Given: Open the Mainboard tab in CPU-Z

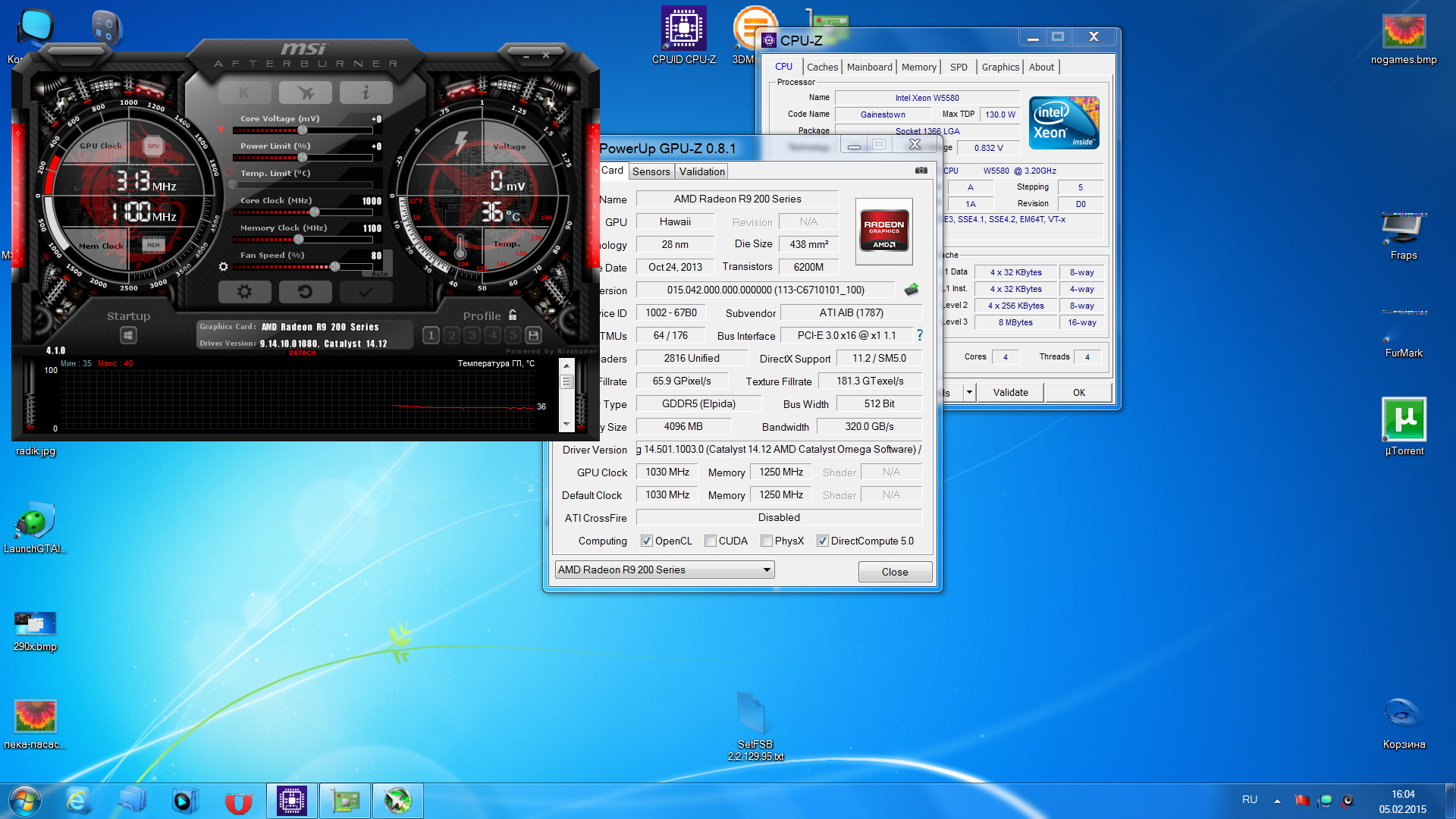Looking at the screenshot, I should tap(869, 67).
